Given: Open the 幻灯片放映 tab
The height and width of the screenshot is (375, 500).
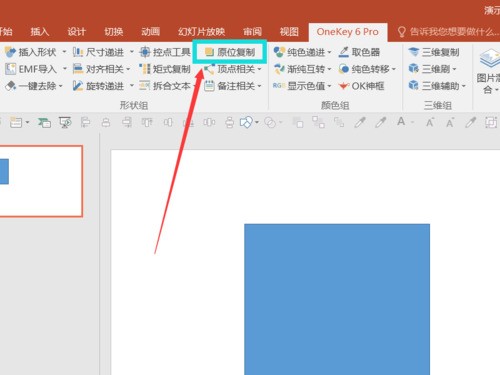Looking at the screenshot, I should [x=201, y=32].
